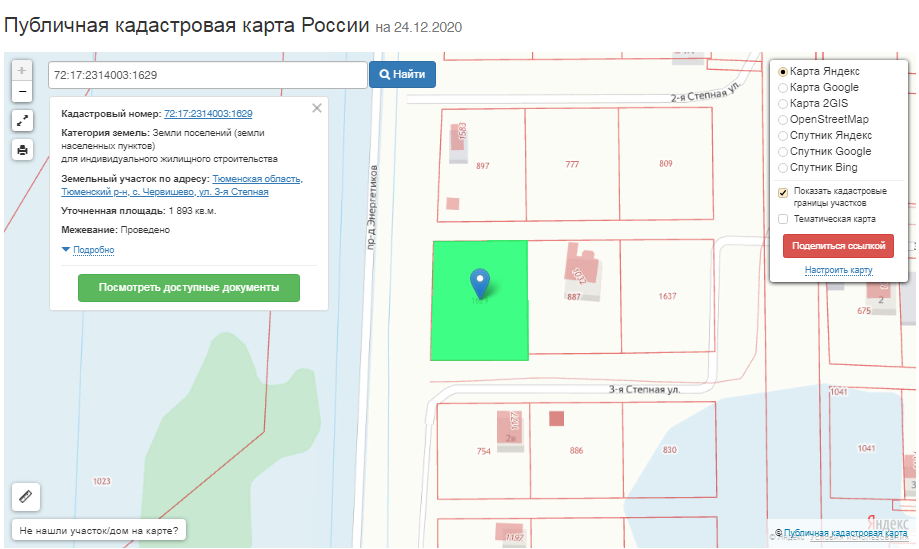Viewport: 919px width, 549px height.
Task: Toggle fullscreen map with arrows icon
Action: (22, 121)
